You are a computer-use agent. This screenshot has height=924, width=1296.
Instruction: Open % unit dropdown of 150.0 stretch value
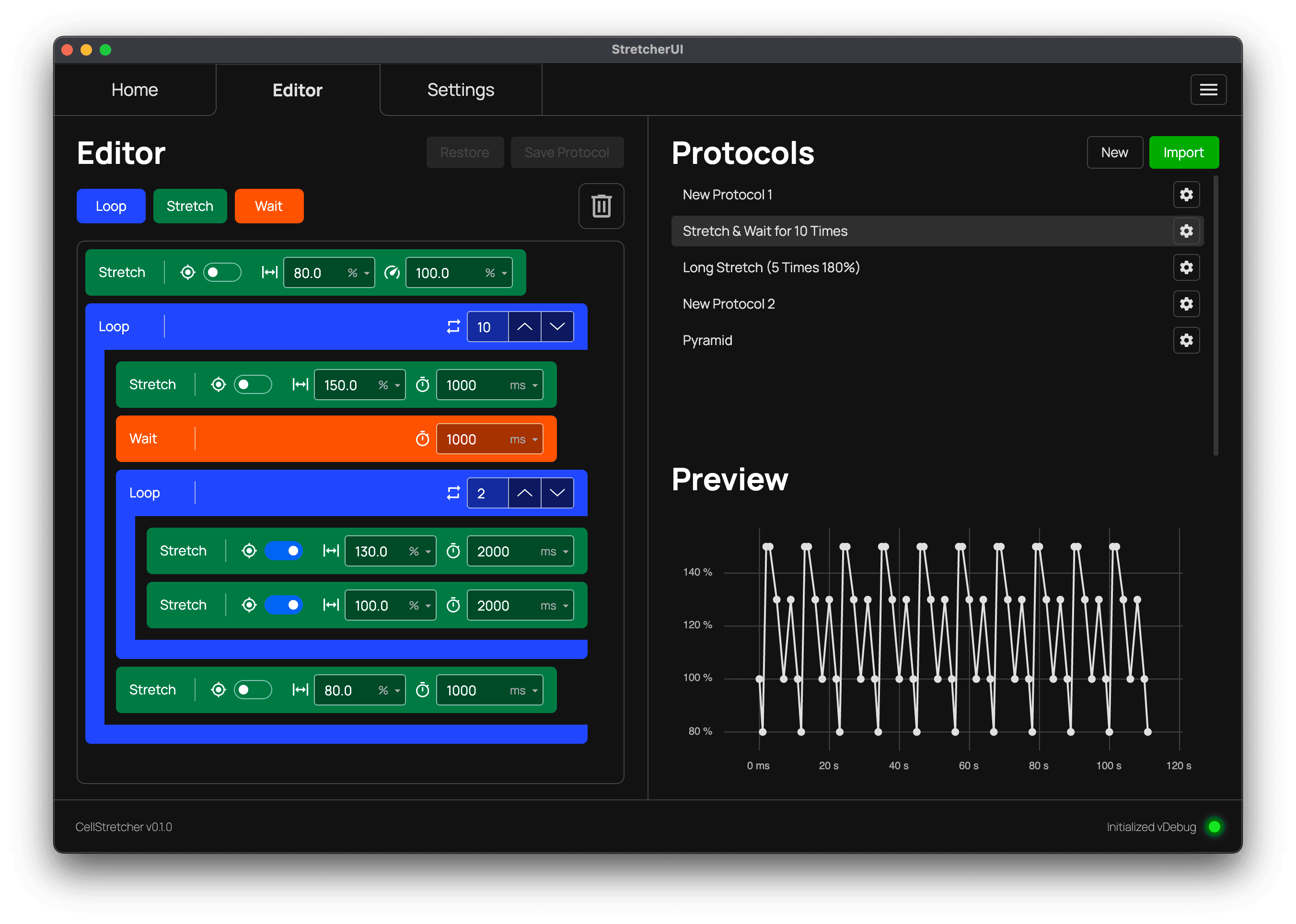pos(390,385)
